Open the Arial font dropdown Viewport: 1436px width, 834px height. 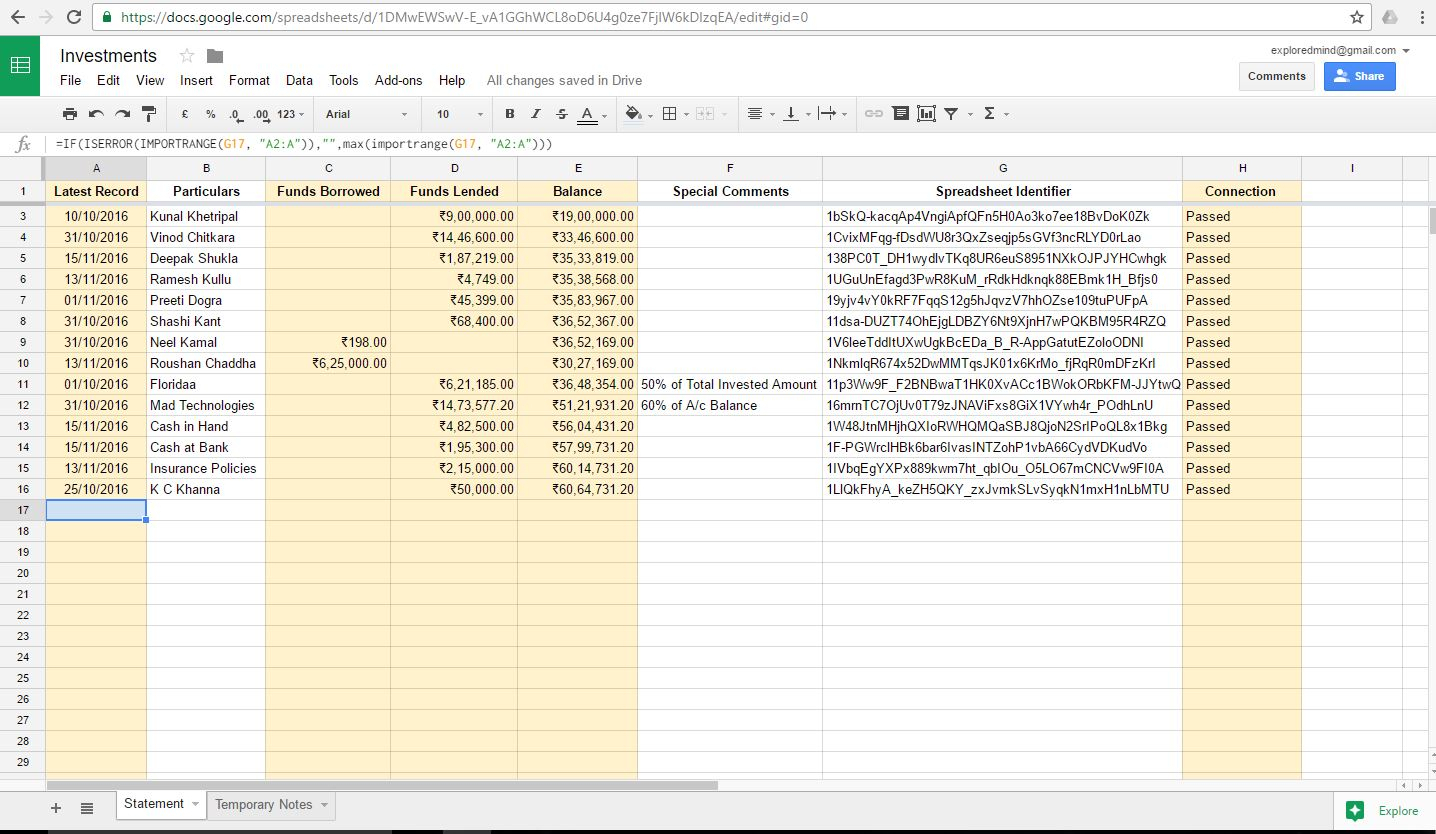click(366, 114)
